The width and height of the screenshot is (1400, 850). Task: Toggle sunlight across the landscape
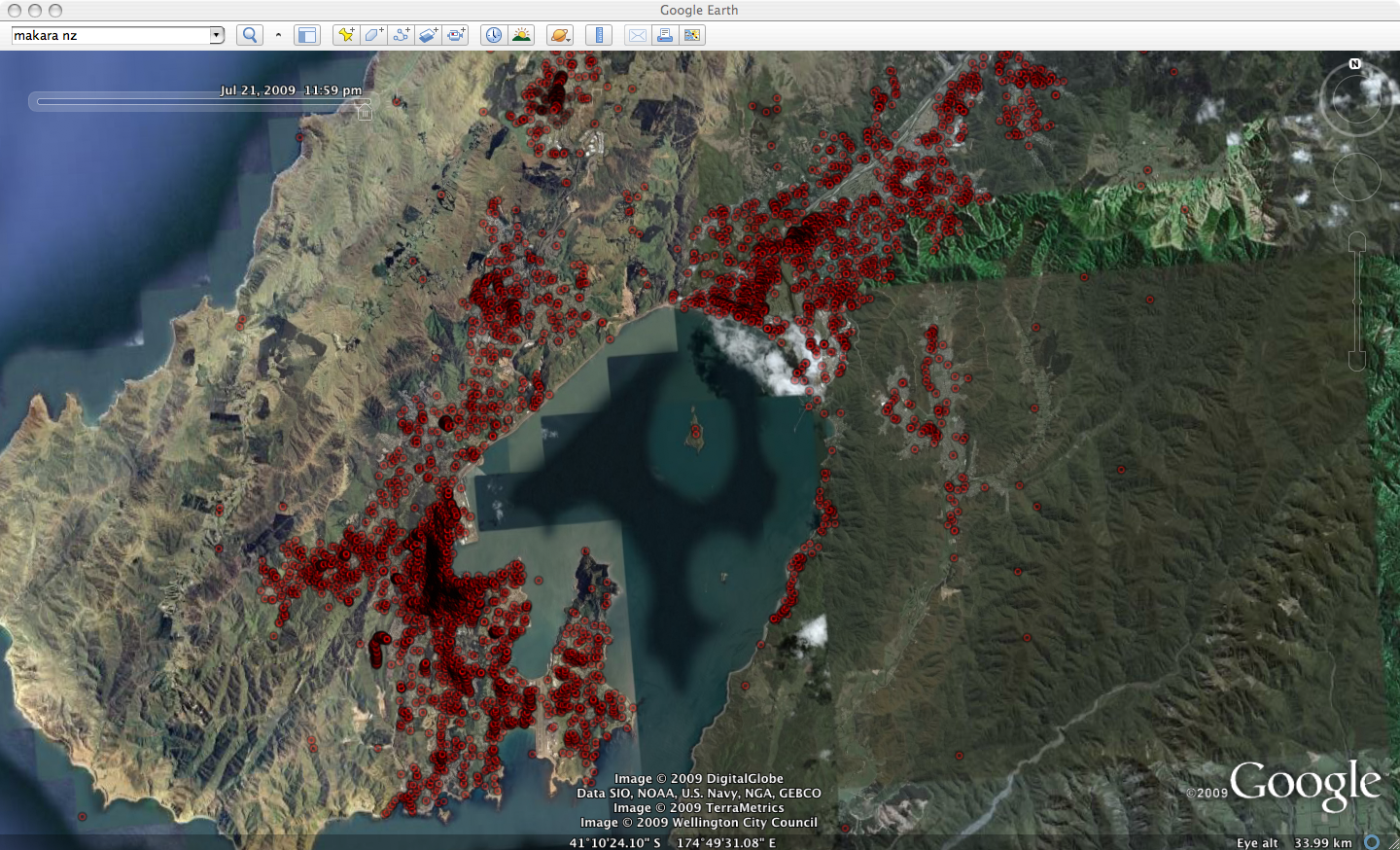pyautogui.click(x=522, y=35)
